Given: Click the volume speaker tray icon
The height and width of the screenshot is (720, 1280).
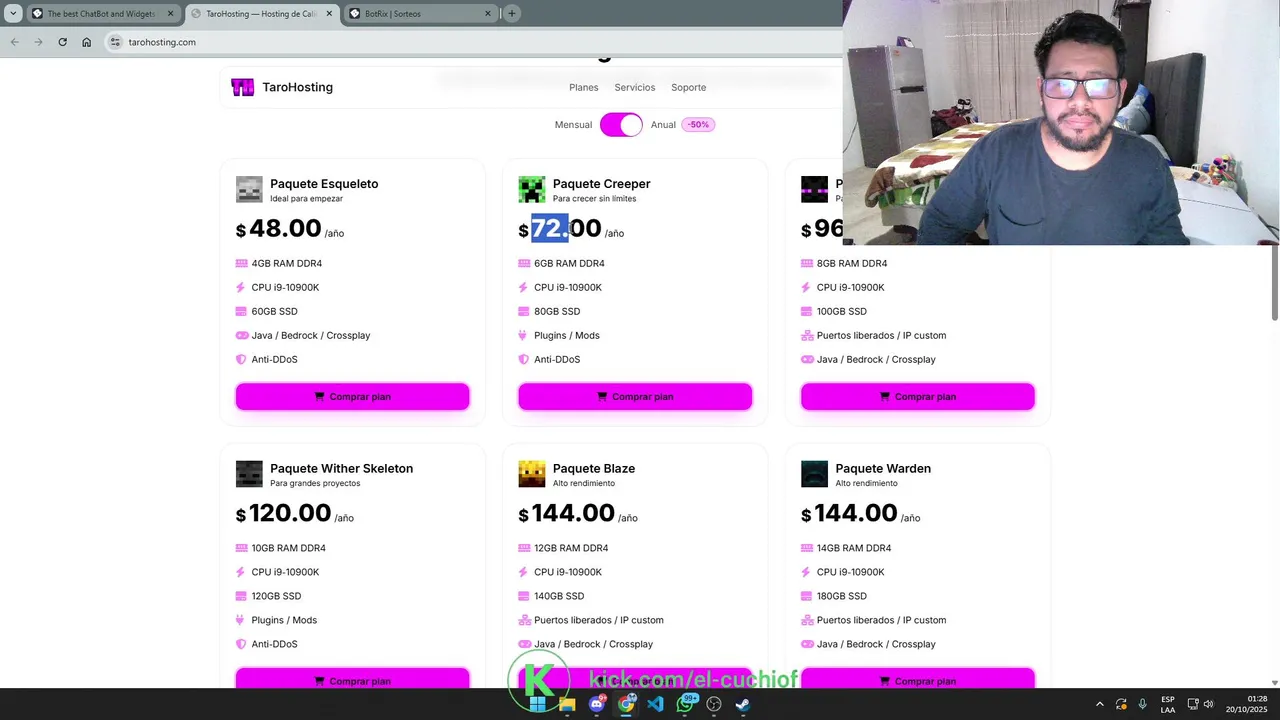Looking at the screenshot, I should [1209, 704].
